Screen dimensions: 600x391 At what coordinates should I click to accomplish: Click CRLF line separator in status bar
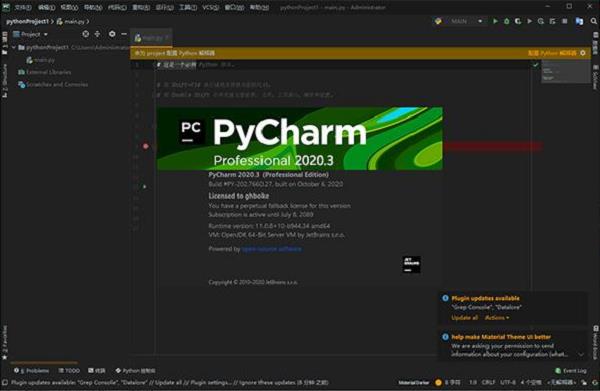coord(488,382)
